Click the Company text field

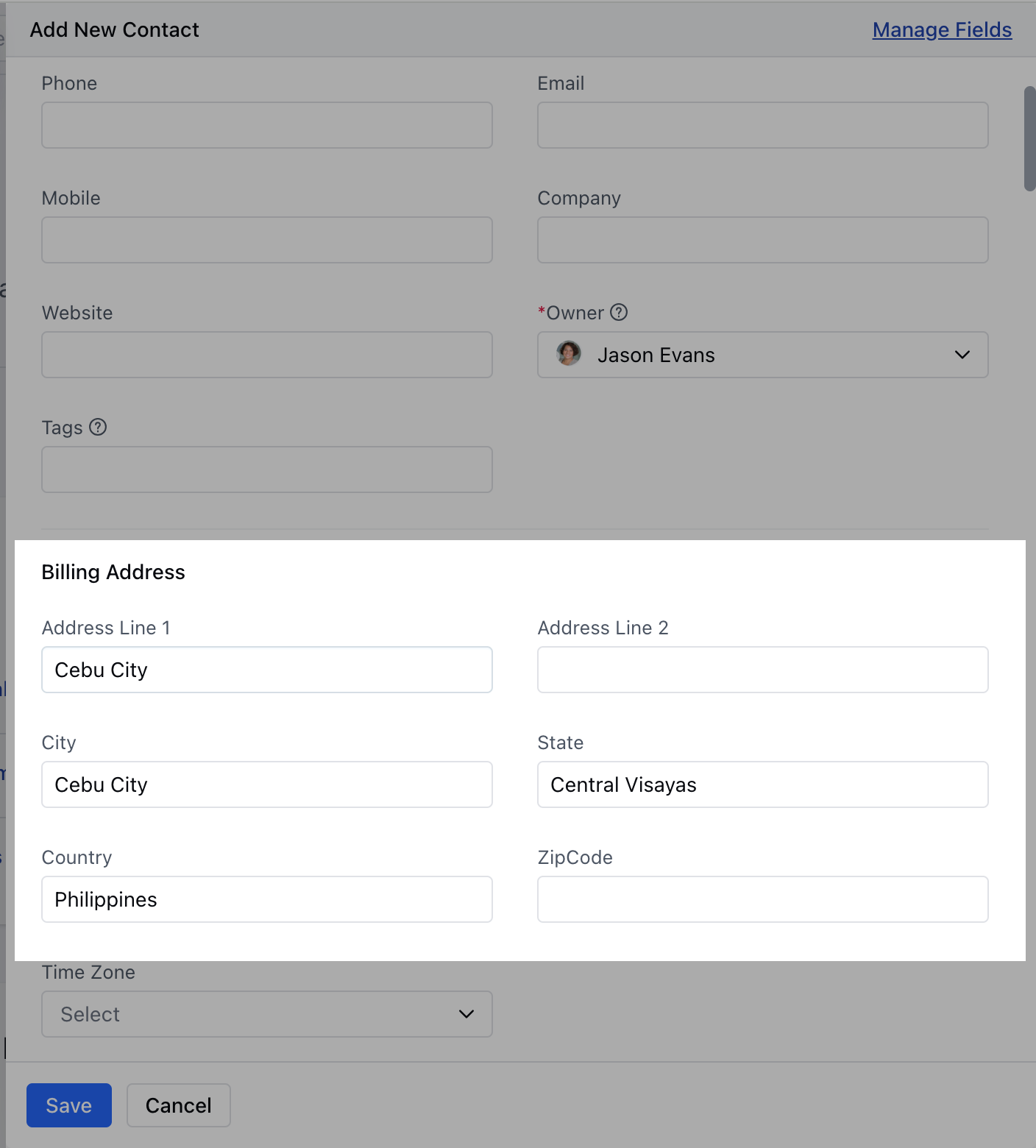(x=763, y=240)
